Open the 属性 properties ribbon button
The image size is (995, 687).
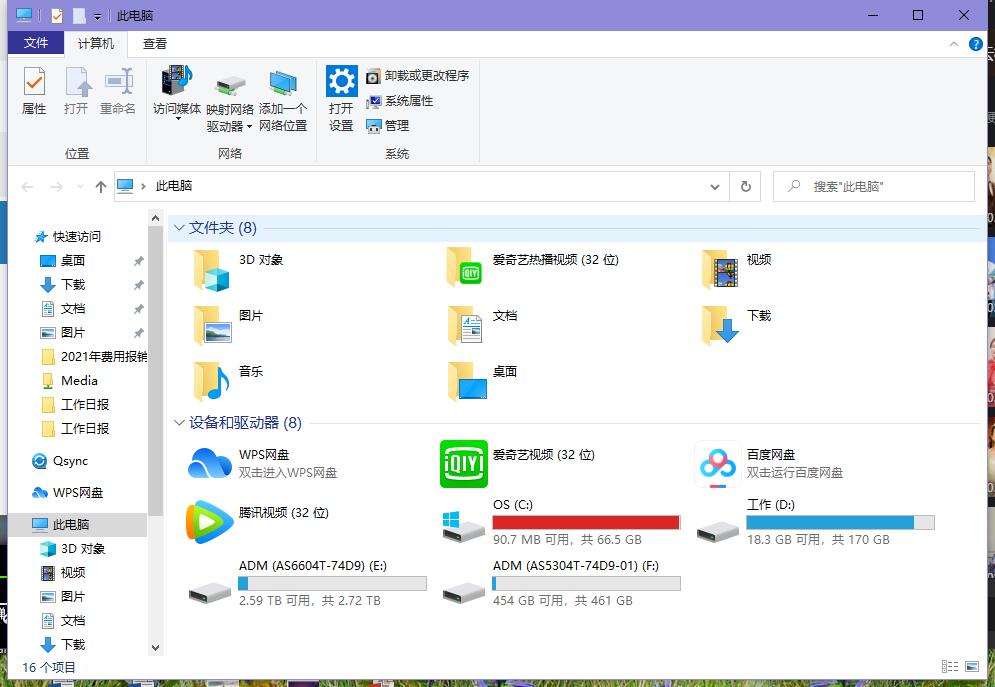click(x=34, y=91)
